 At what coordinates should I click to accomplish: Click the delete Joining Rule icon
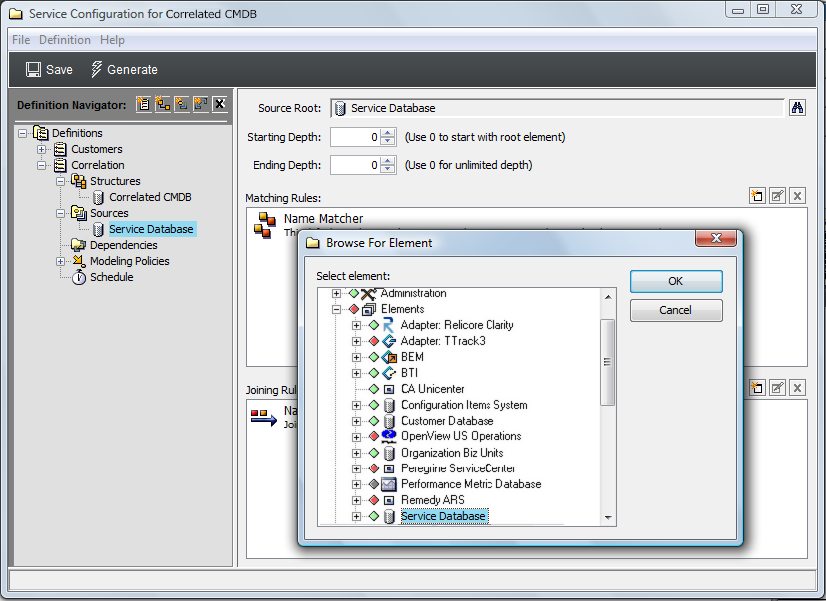tap(798, 388)
